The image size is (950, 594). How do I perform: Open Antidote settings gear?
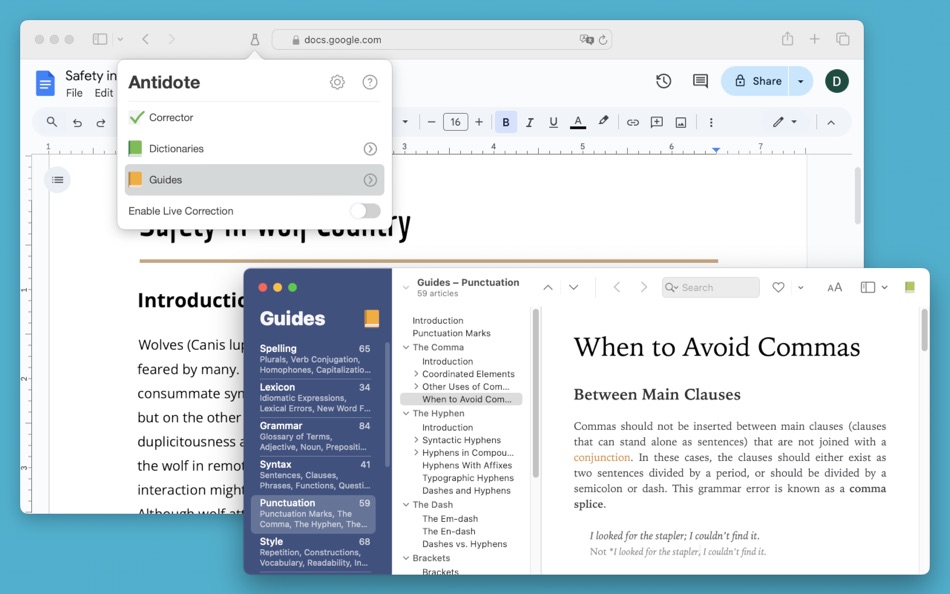337,82
